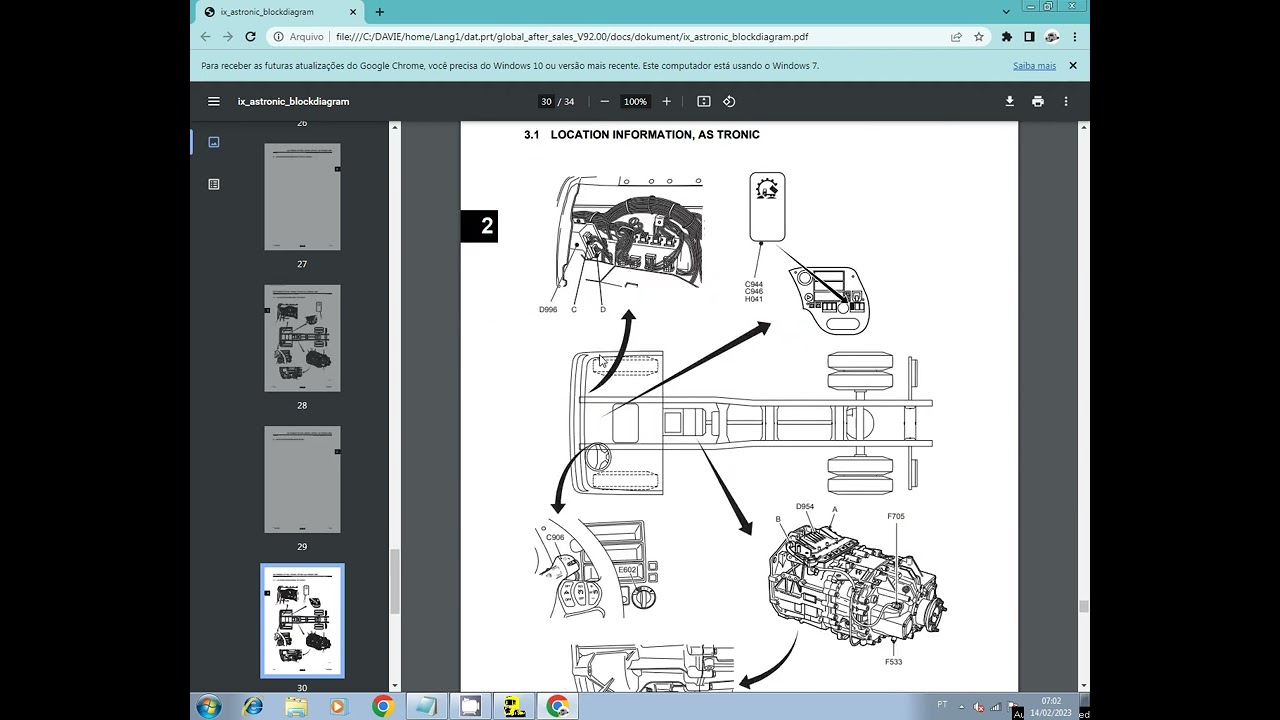Viewport: 1280px width, 720px height.
Task: Open Chrome extensions puzzle icon
Action: [x=1007, y=36]
